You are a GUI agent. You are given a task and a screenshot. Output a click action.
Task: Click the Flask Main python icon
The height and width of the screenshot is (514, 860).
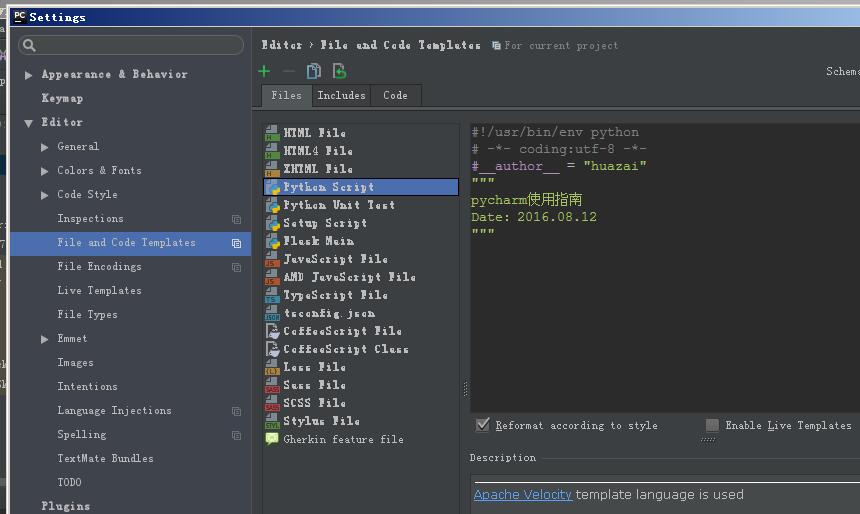pos(273,241)
